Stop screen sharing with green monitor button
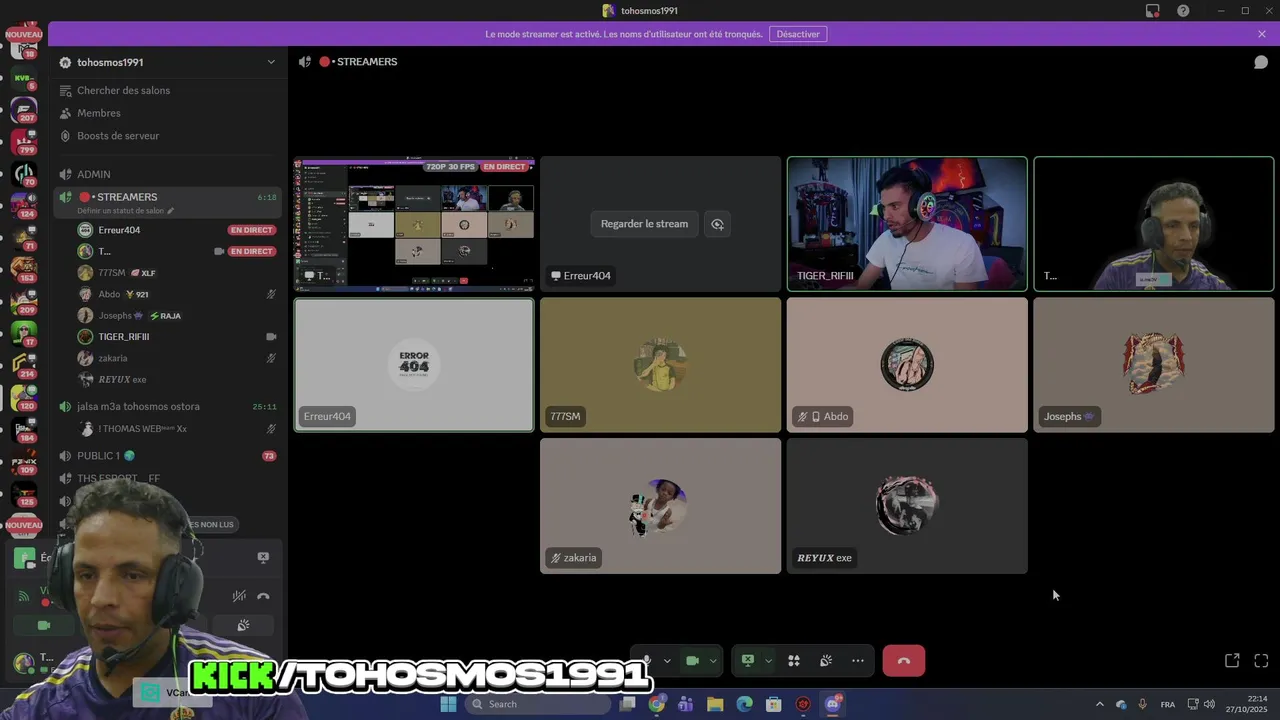1280x720 pixels. pos(747,661)
